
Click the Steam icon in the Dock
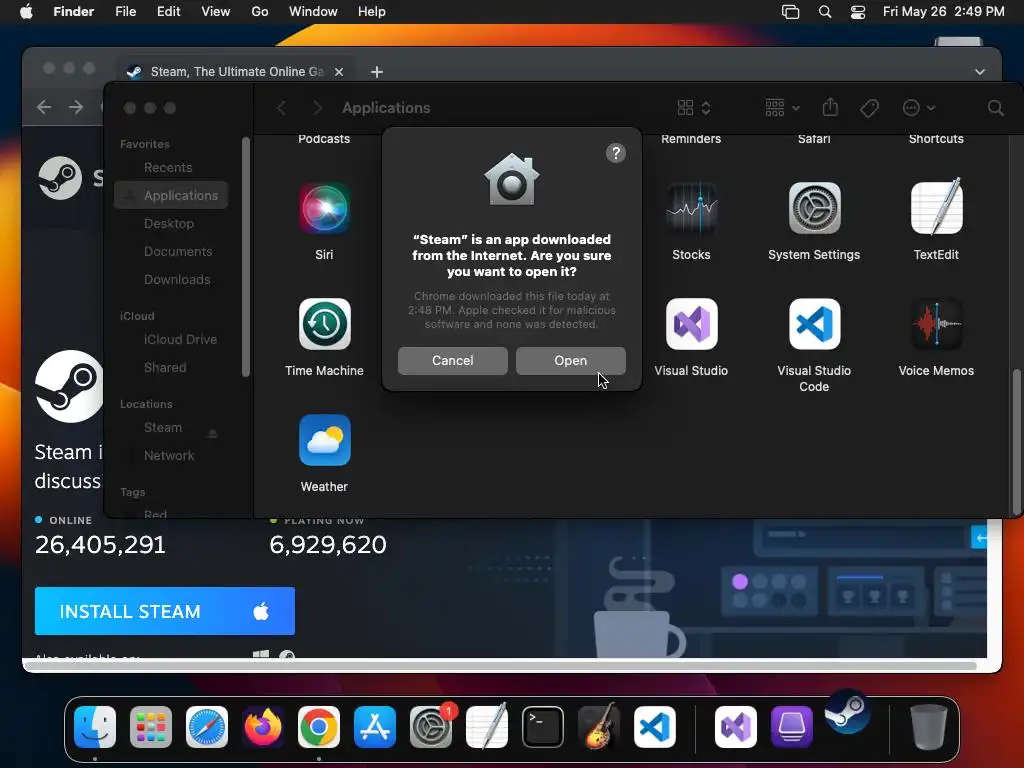(847, 712)
